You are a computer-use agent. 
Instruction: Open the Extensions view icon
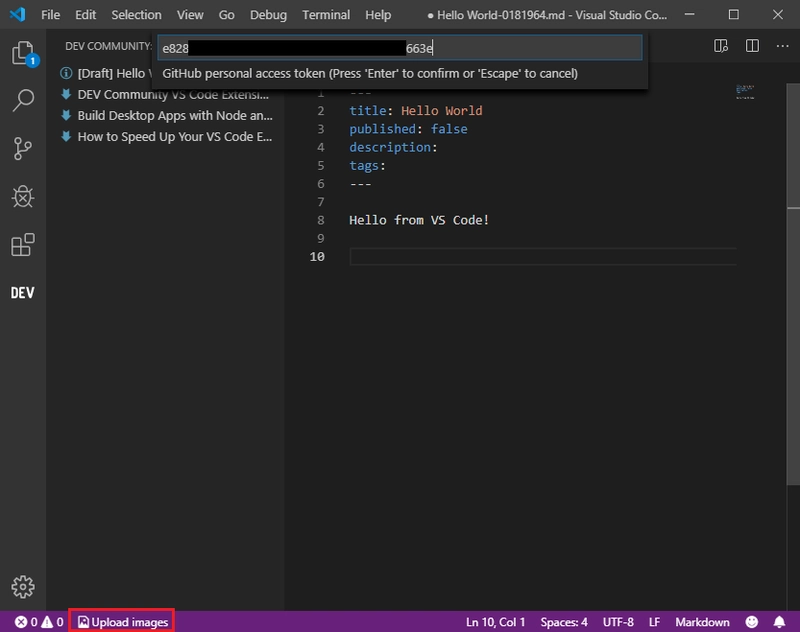point(23,245)
